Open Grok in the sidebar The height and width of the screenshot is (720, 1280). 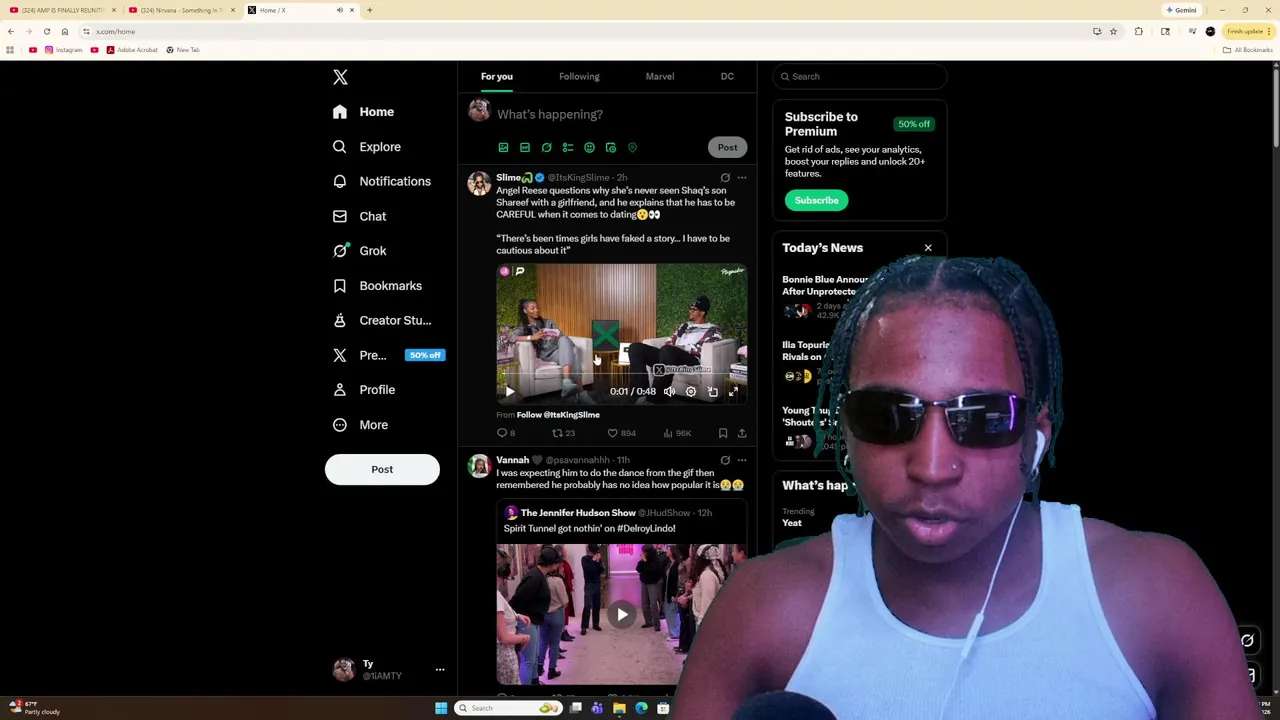(360, 251)
